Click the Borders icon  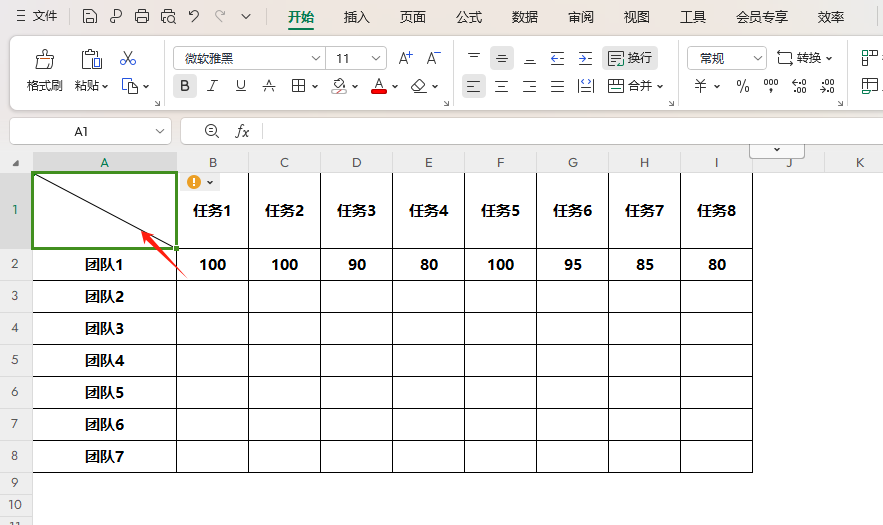pos(298,86)
